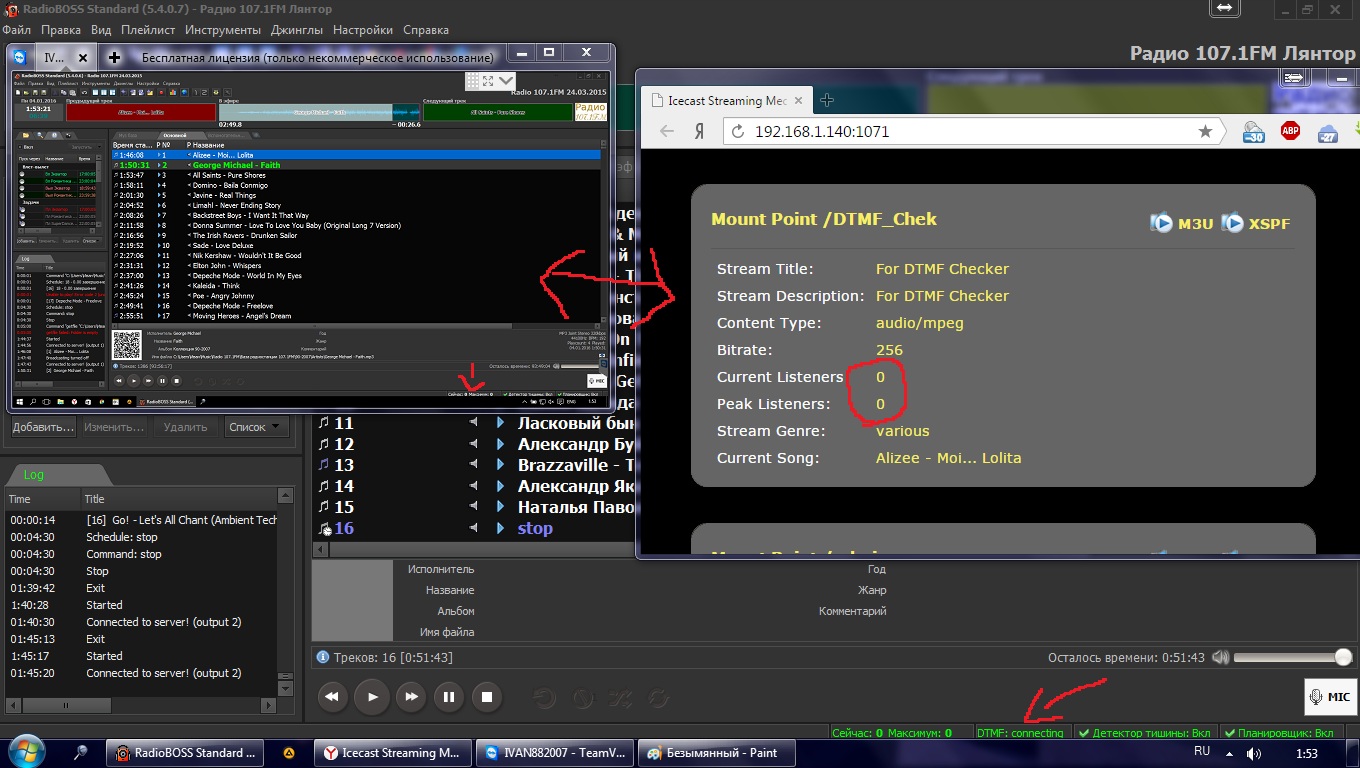Open the ABP Adblock extension icon
This screenshot has height=768, width=1360.
(1290, 131)
